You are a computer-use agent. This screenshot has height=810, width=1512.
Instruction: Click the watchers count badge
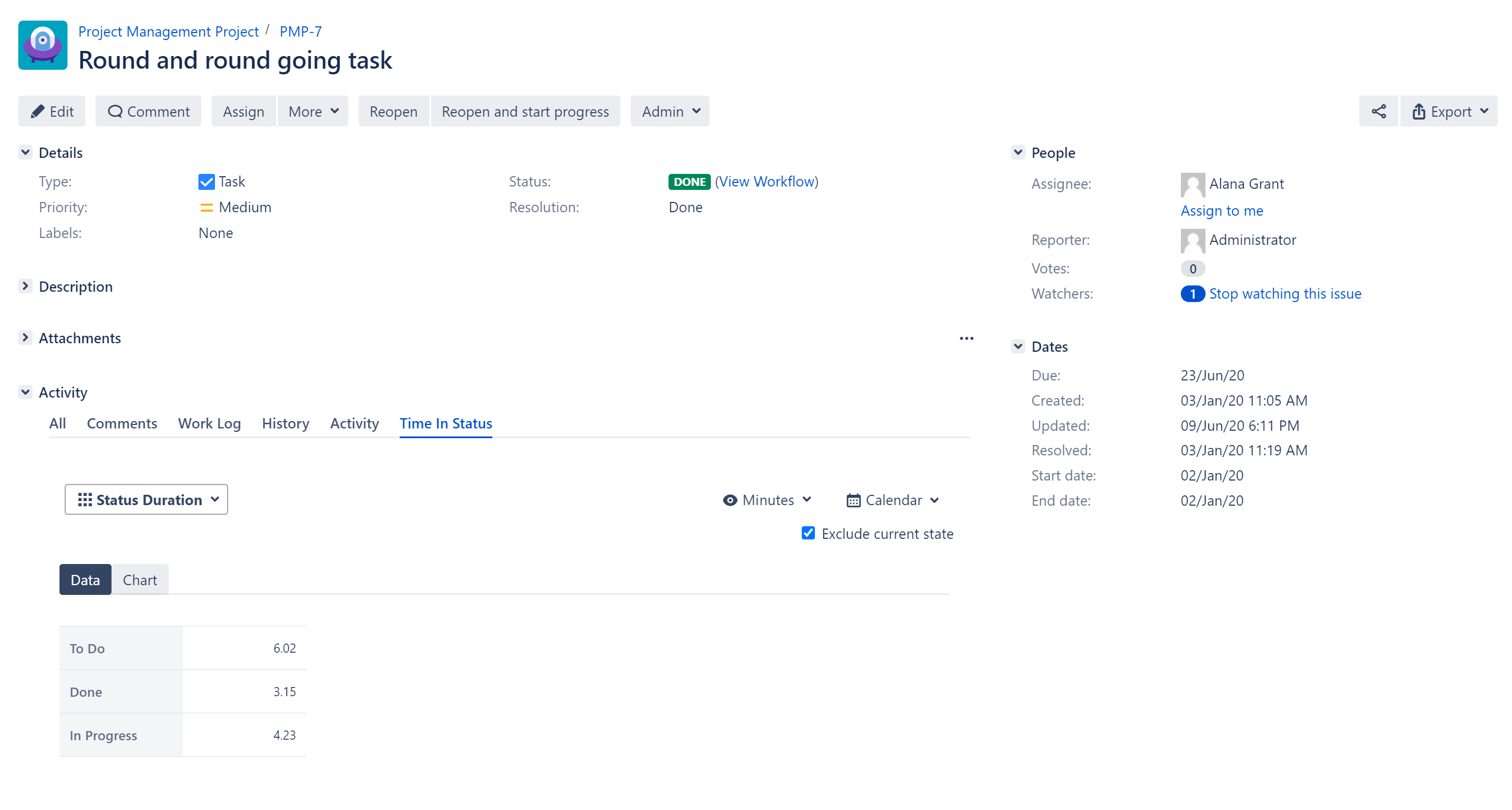[x=1192, y=294]
